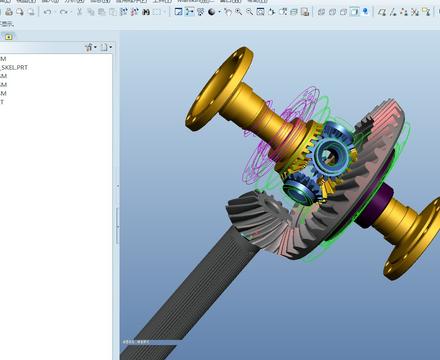Click the binoculars find tool
Screen dimensions: 440x360
point(146,12)
